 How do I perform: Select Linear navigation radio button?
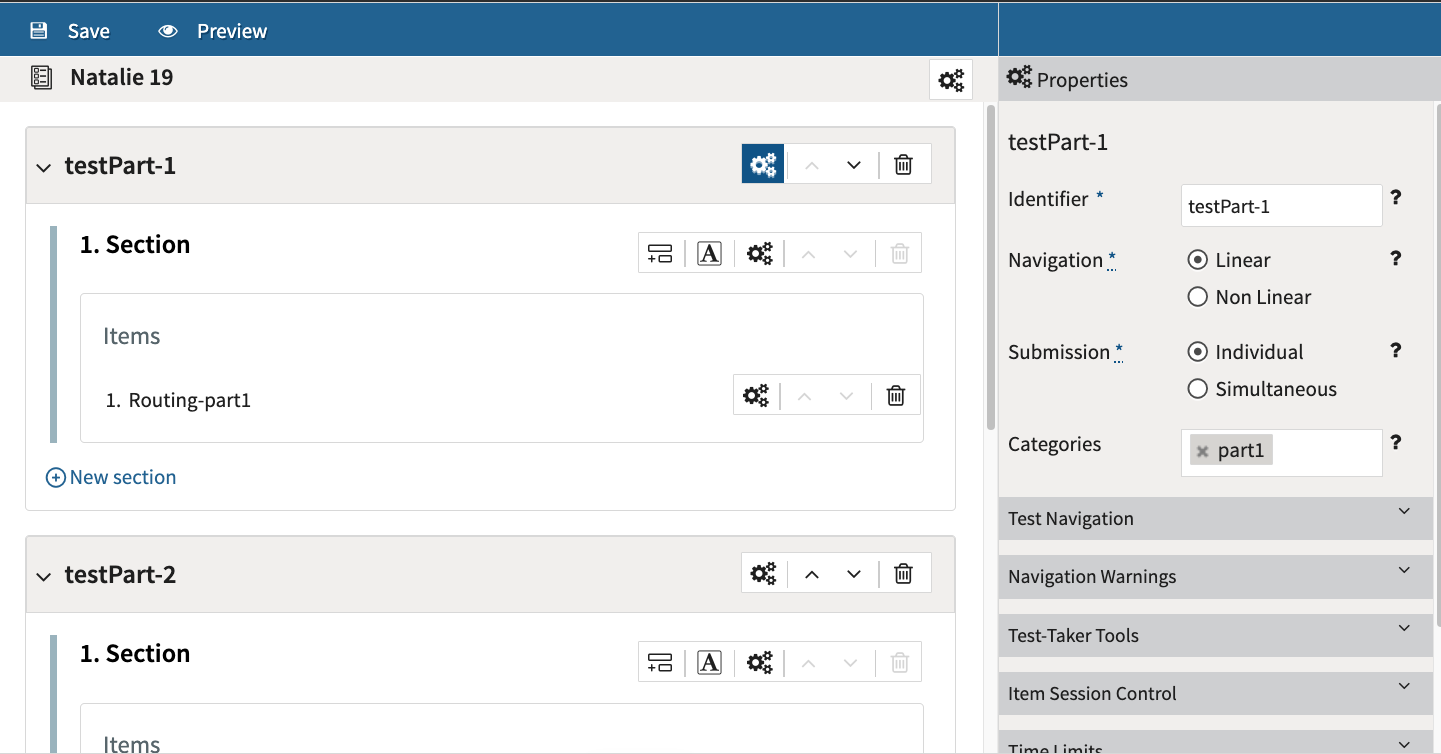click(1197, 260)
